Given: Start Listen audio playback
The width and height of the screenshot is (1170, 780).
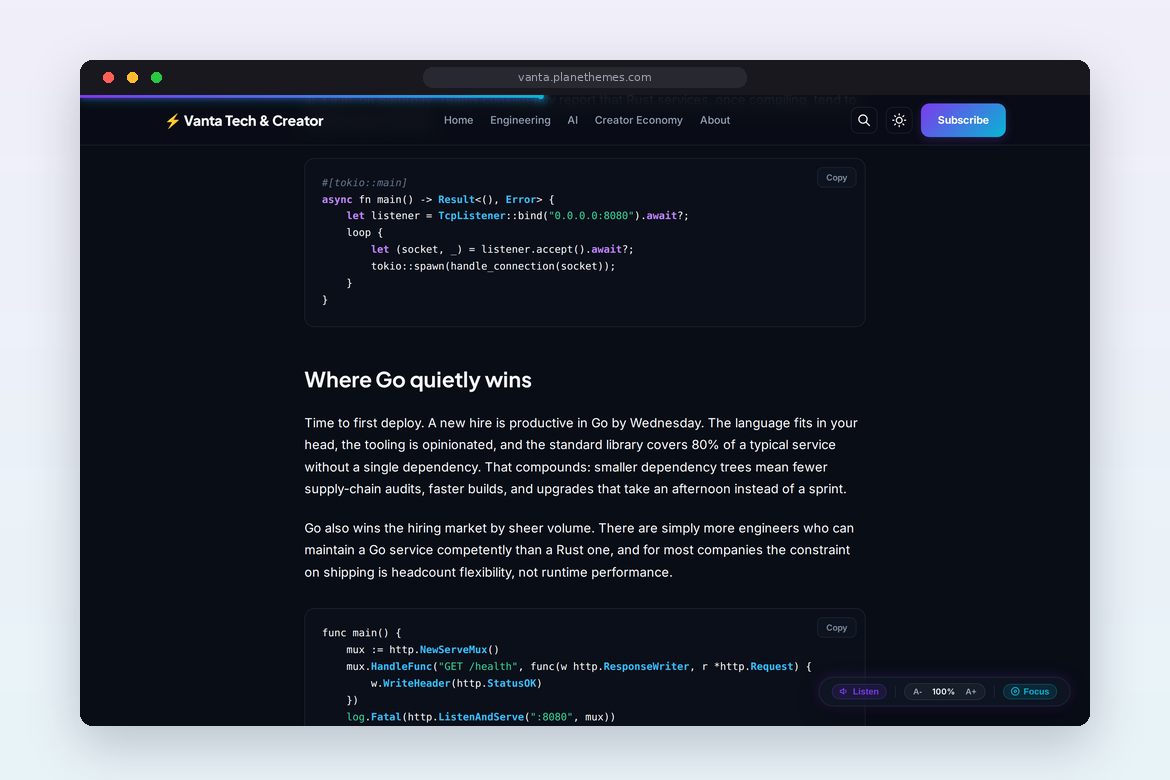Looking at the screenshot, I should (x=859, y=691).
